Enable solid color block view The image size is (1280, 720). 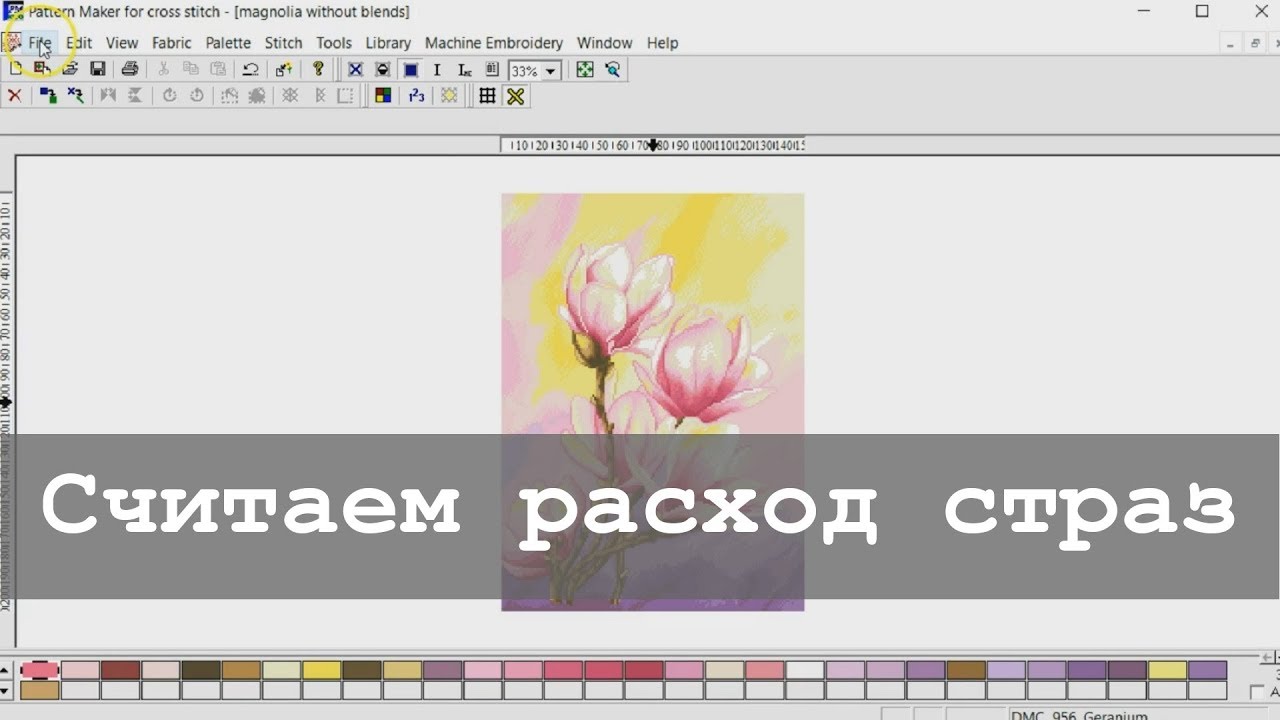coord(410,70)
